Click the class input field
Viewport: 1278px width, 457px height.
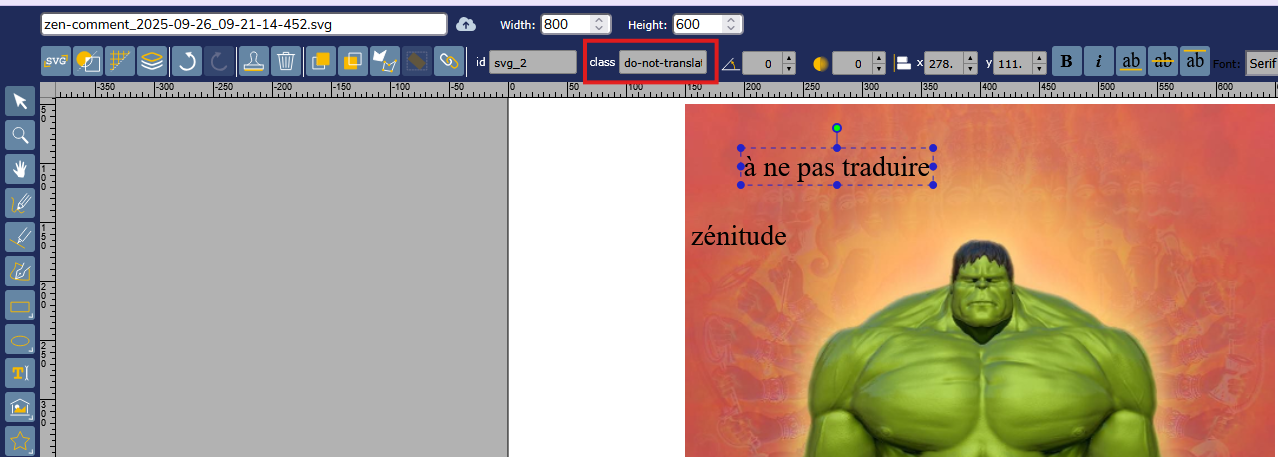click(663, 63)
